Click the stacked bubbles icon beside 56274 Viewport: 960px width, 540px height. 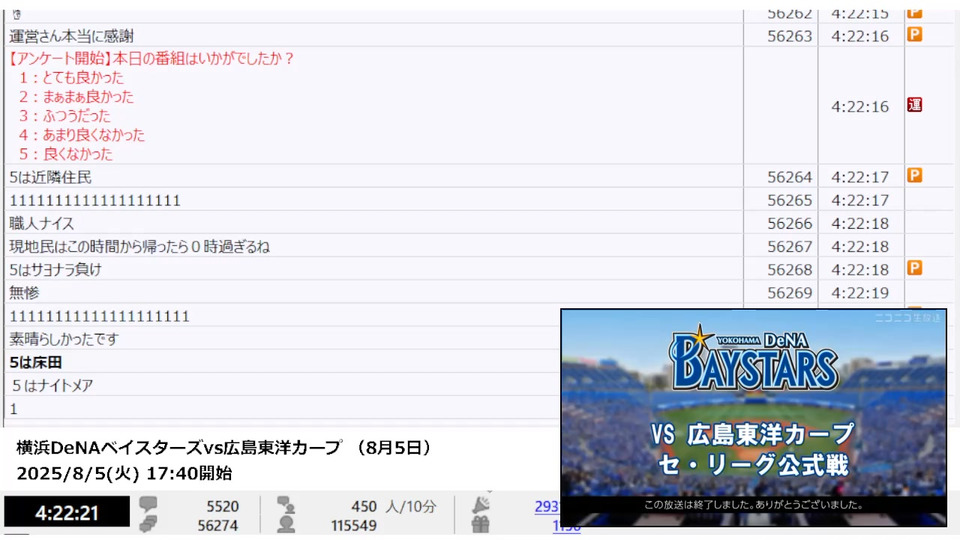click(x=148, y=524)
